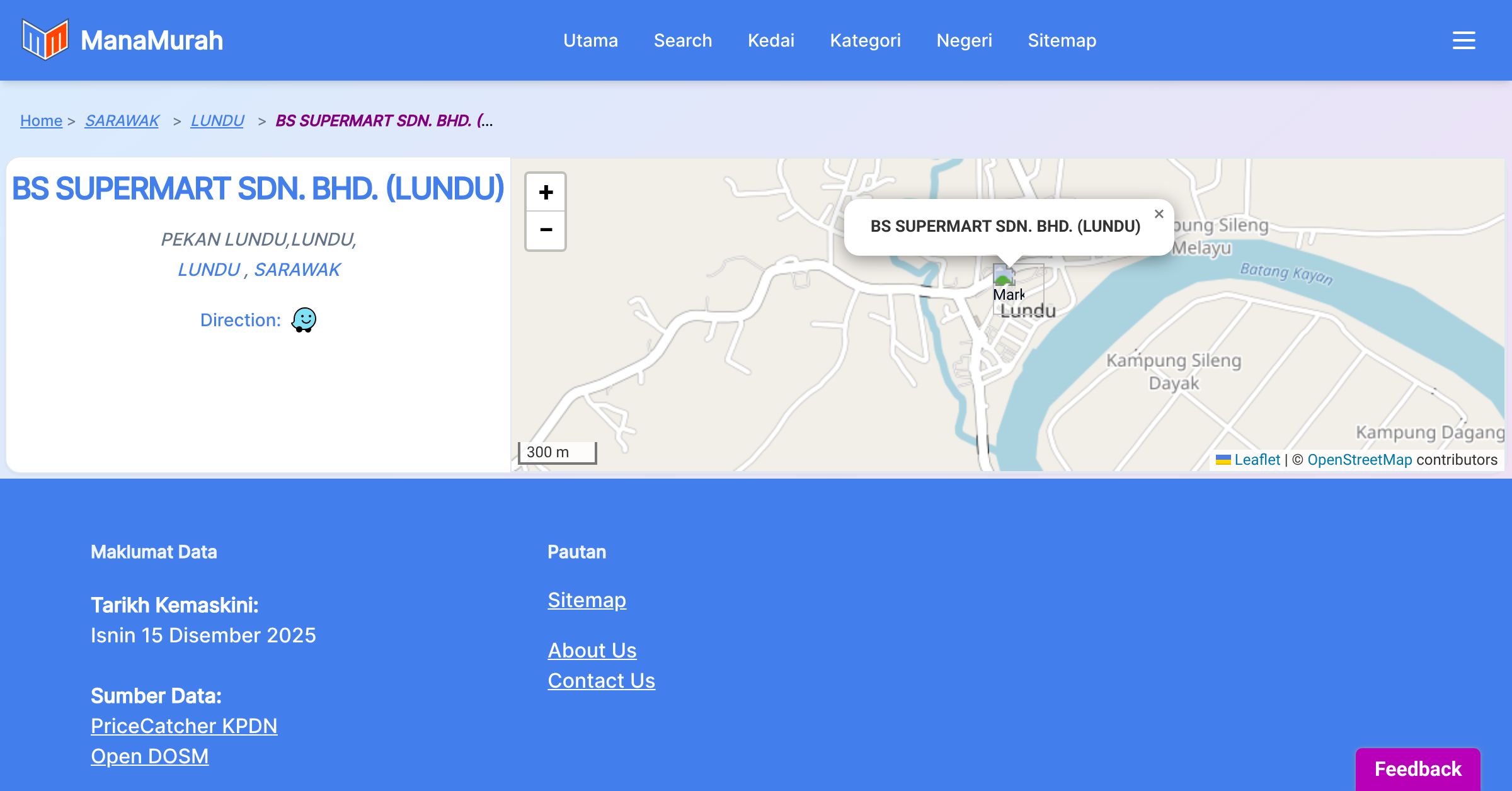
Task: Open the Kategori navigation item
Action: pyautogui.click(x=865, y=40)
